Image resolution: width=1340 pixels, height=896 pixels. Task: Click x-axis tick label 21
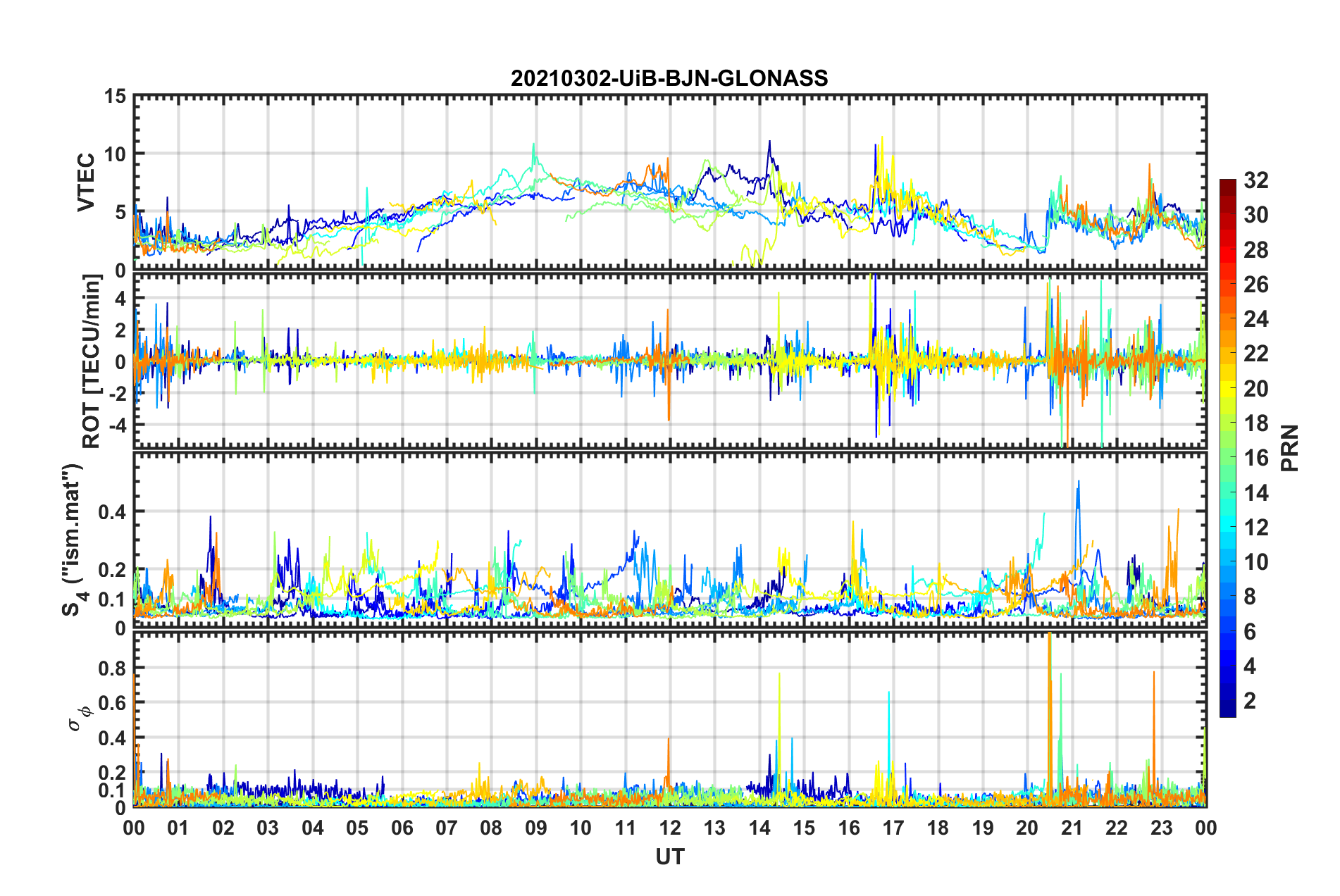[1072, 828]
